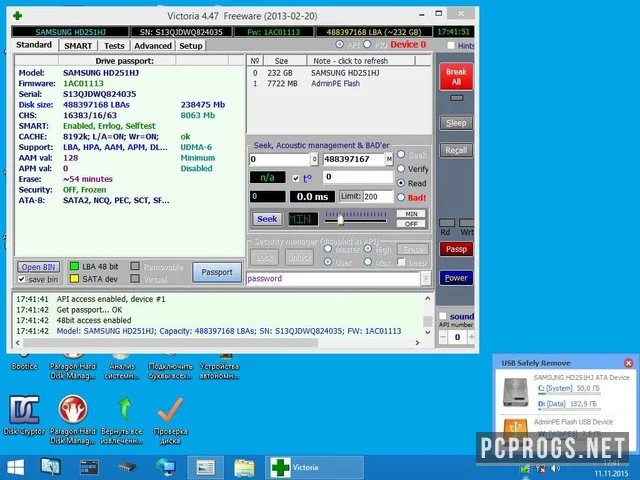
Task: Click the password input field
Action: pos(333,279)
